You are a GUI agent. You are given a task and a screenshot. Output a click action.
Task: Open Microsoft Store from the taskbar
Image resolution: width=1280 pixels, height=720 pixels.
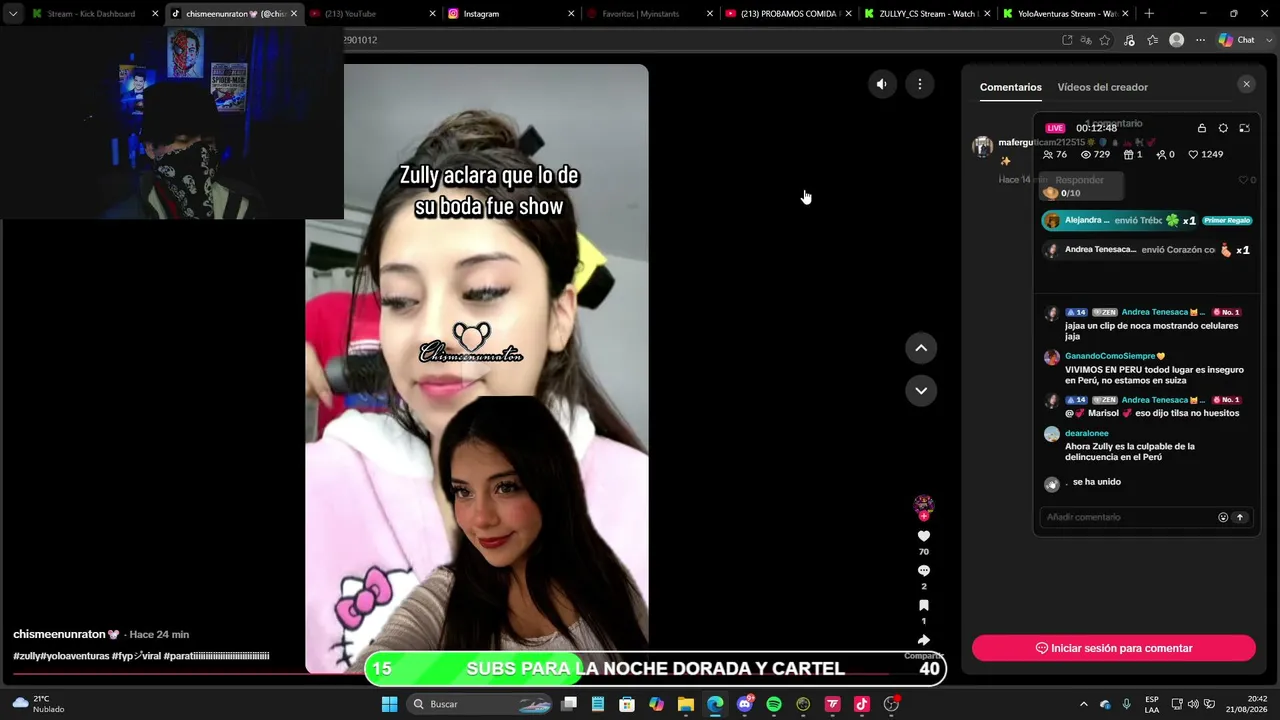point(627,704)
